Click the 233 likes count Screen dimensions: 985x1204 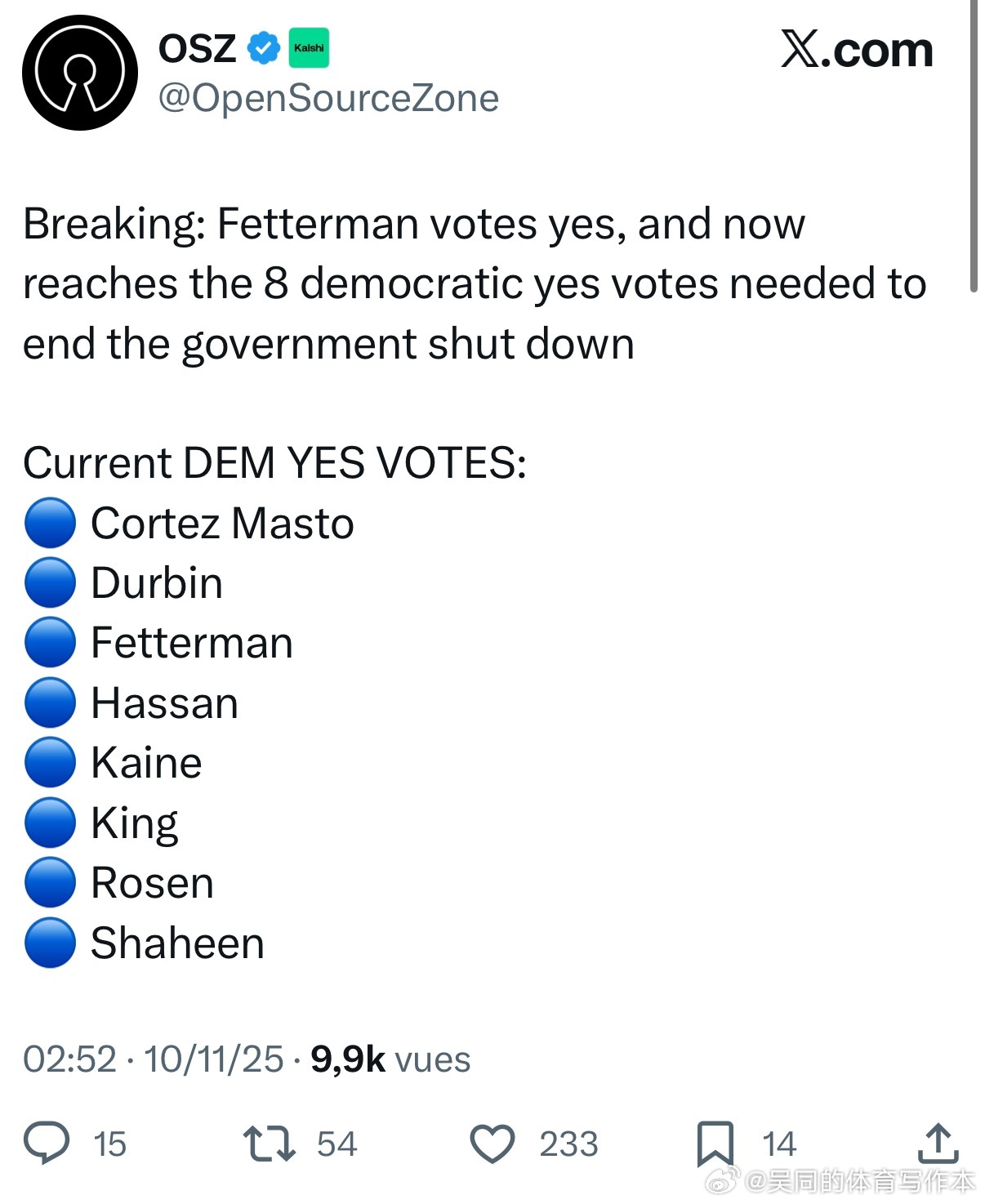coord(568,1144)
